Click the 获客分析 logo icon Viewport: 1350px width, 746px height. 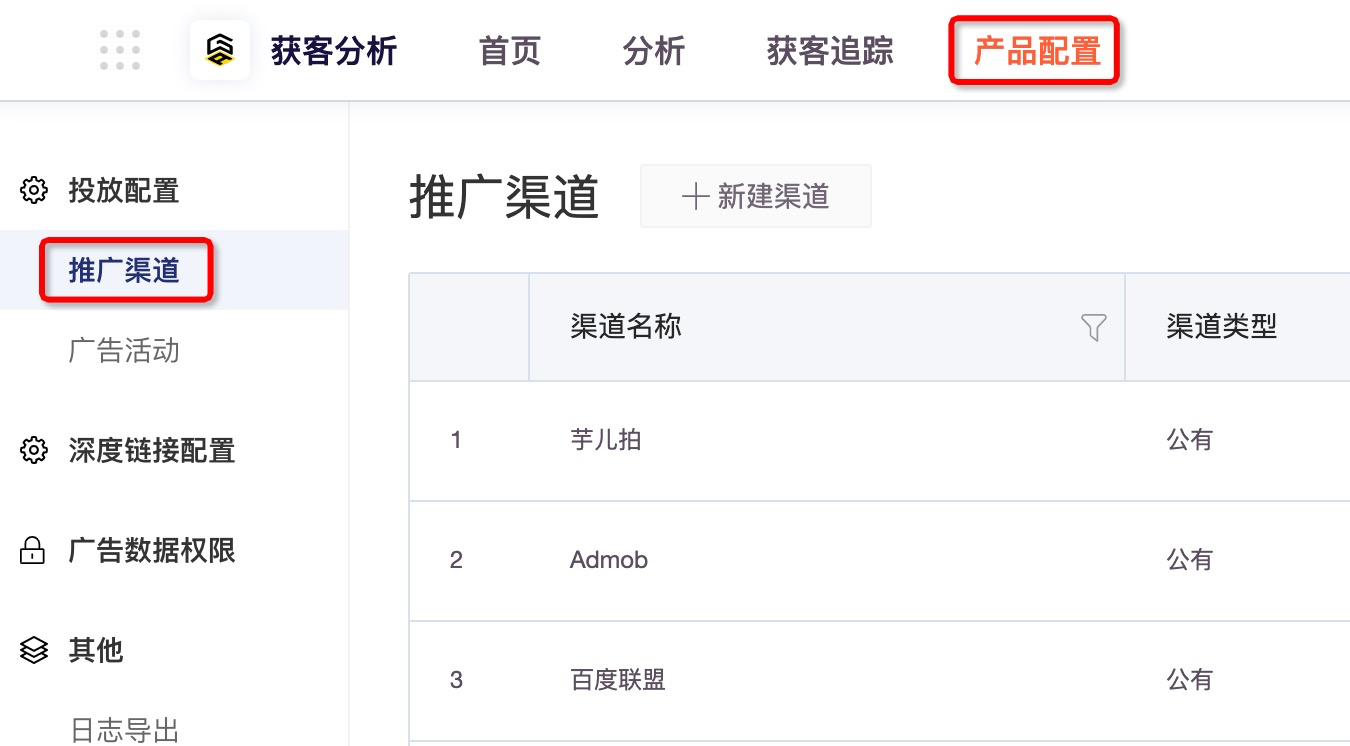click(x=219, y=49)
